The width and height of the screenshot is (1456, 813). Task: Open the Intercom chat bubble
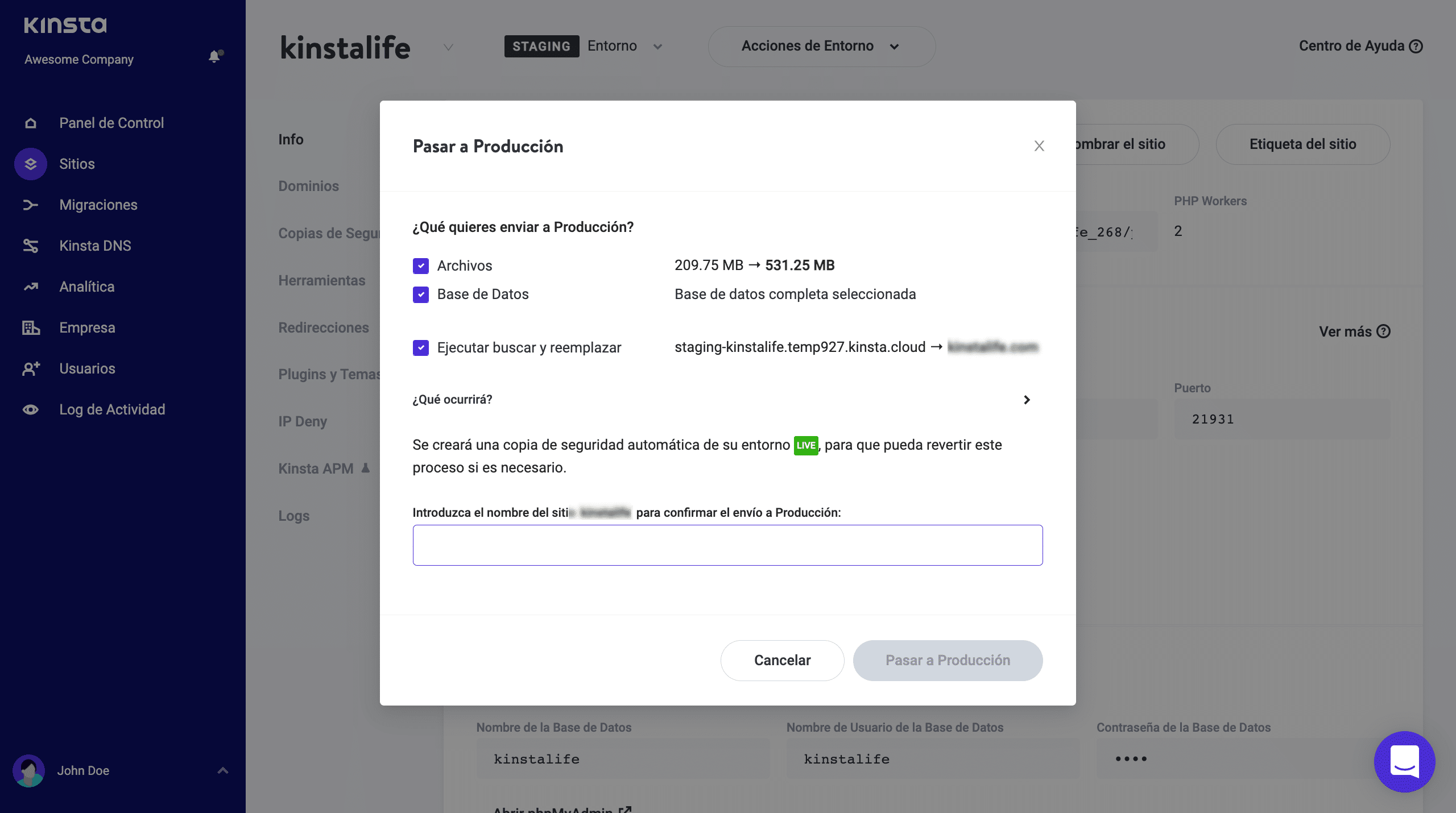[x=1404, y=761]
